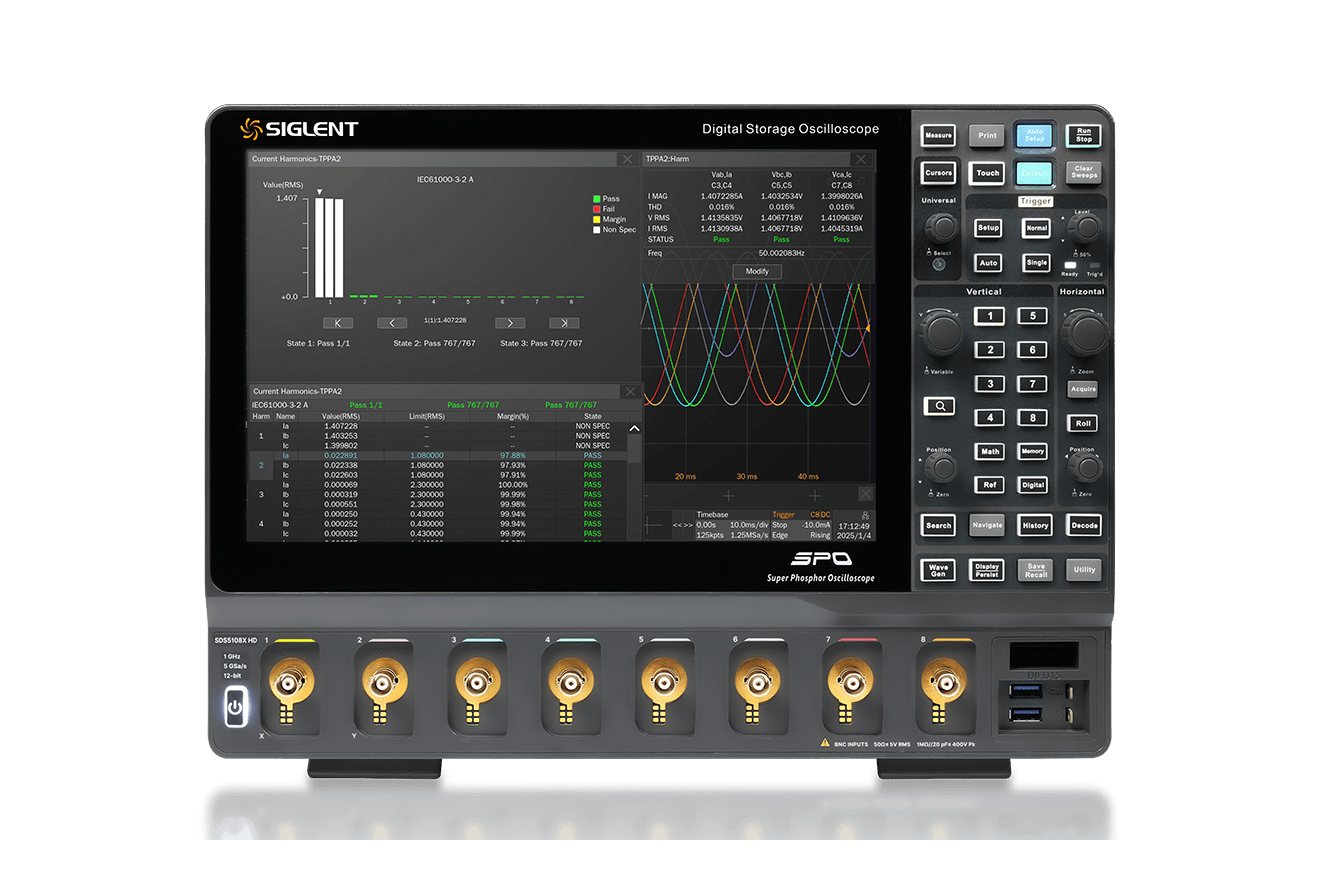The height and width of the screenshot is (880, 1320).
Task: Click the Acquire button
Action: [1083, 389]
